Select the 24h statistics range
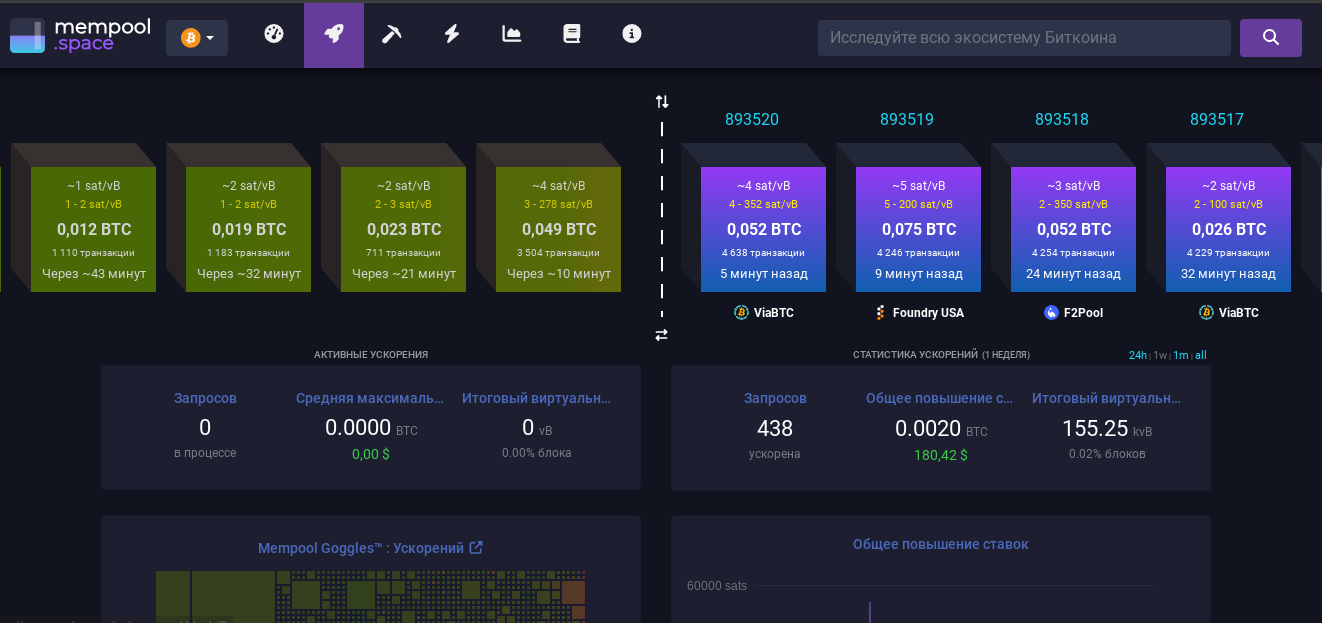This screenshot has width=1322, height=623. click(1138, 355)
